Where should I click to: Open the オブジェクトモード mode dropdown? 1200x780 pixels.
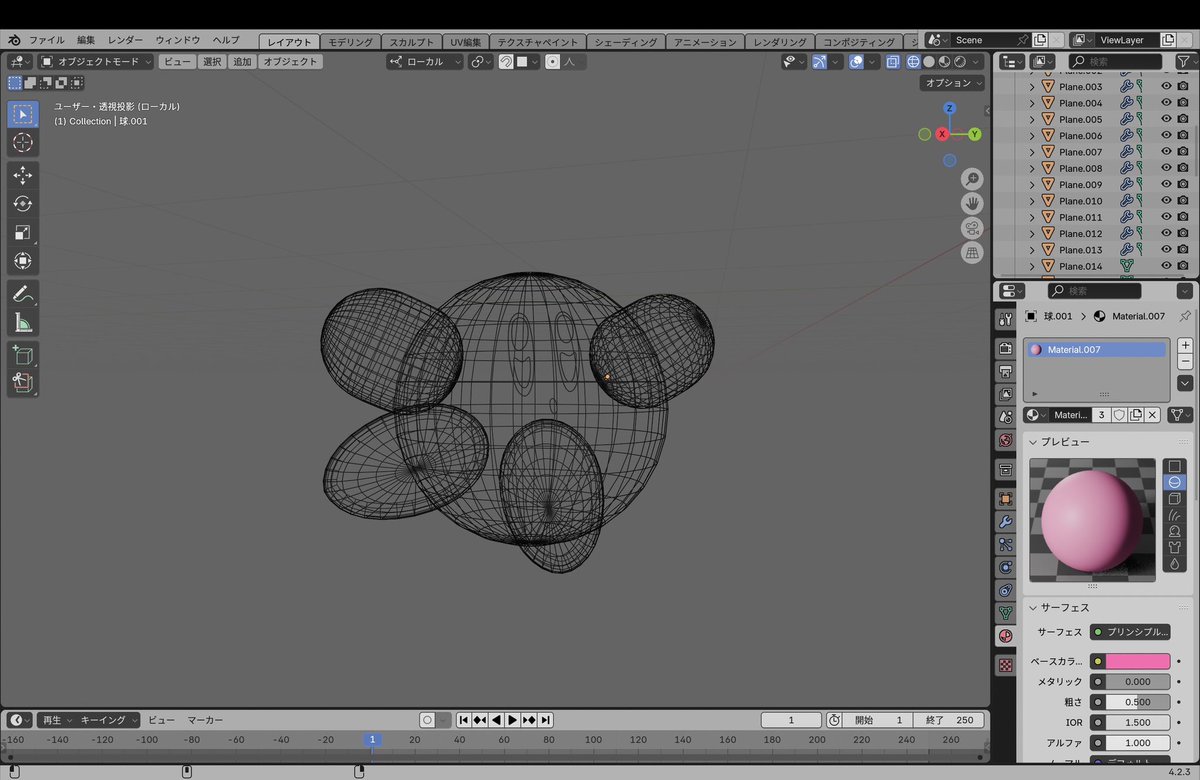97,62
